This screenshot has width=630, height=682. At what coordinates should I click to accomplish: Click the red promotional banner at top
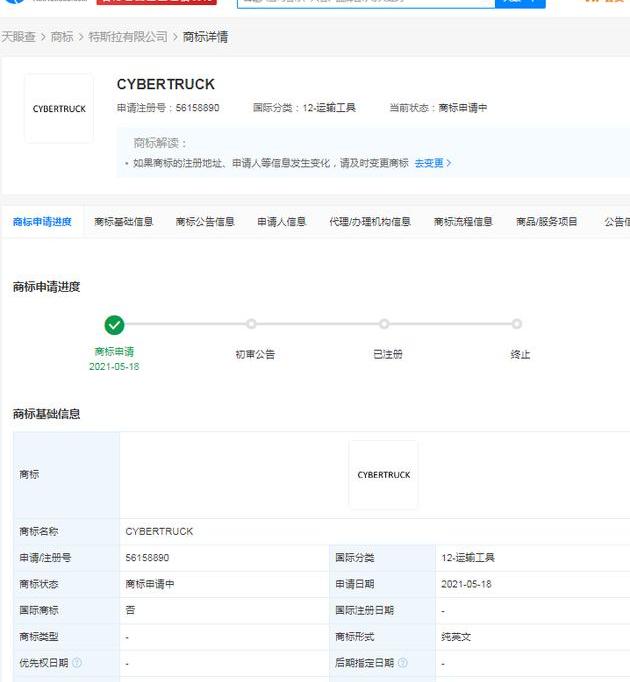point(157,2)
